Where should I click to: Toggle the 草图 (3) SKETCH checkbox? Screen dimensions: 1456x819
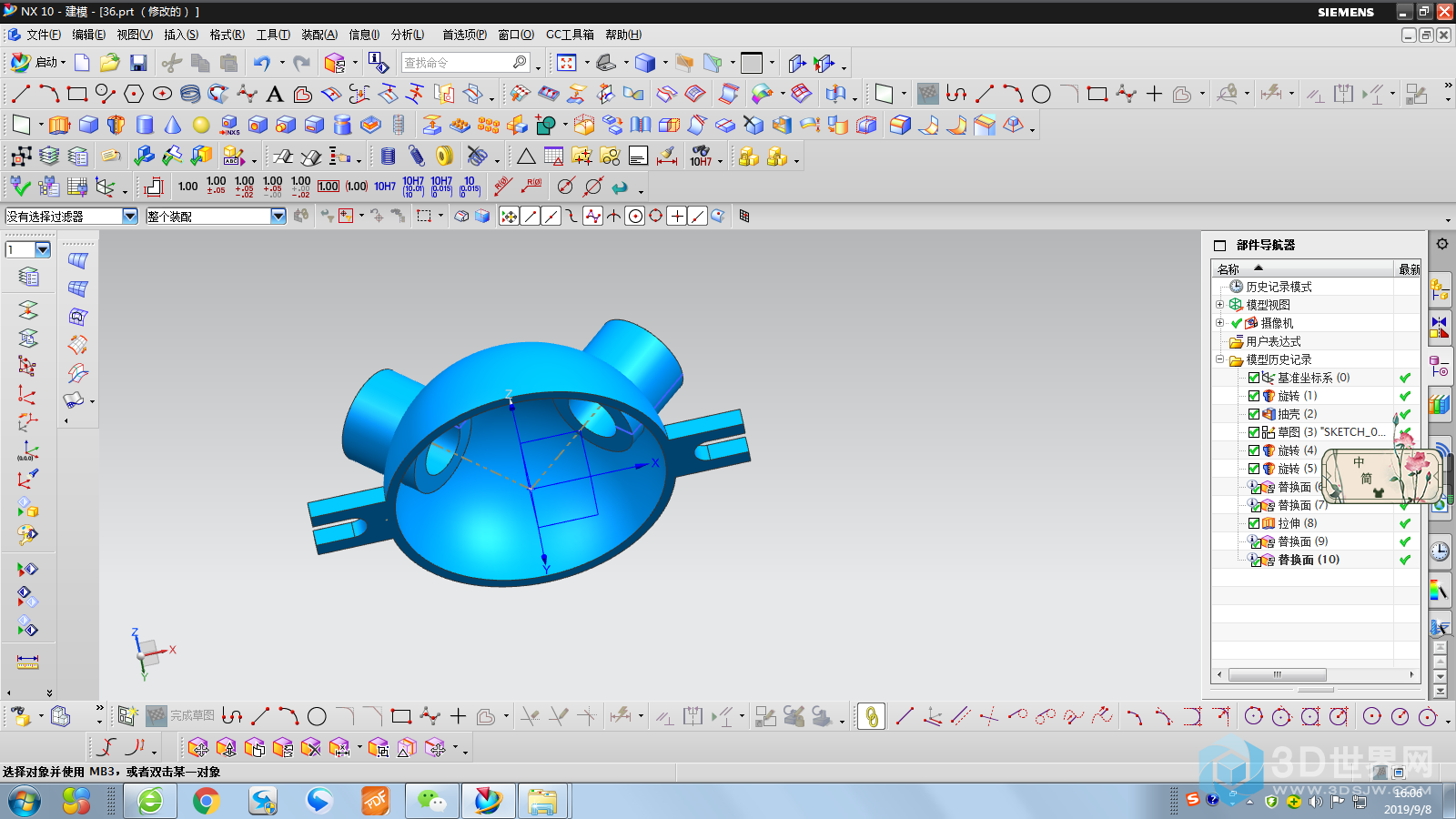click(x=1254, y=432)
